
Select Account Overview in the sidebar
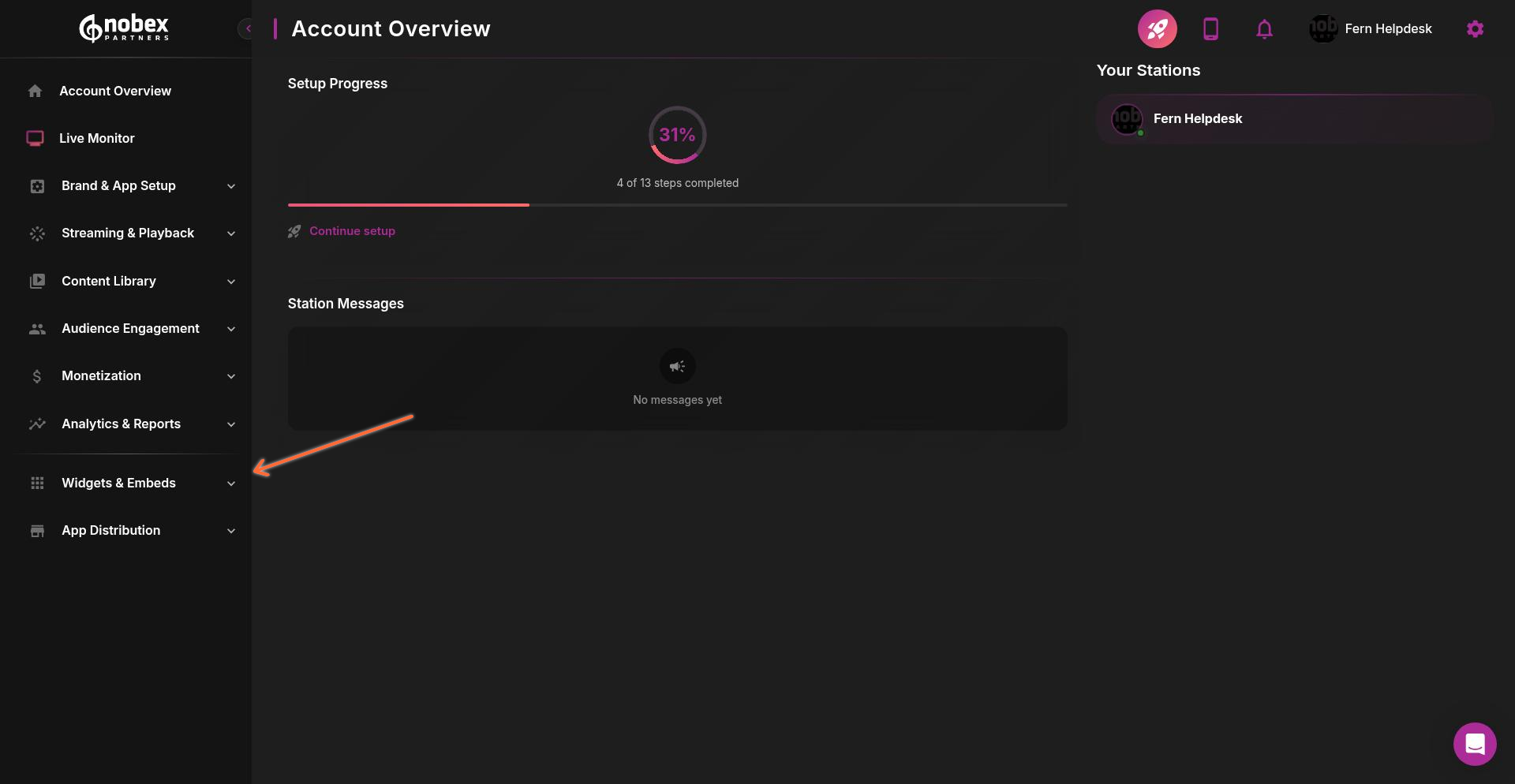[114, 91]
